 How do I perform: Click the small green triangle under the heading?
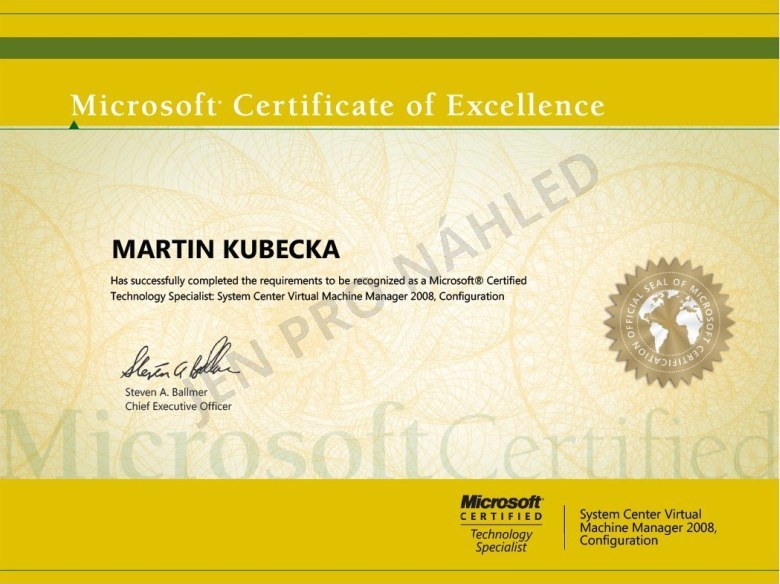coord(74,125)
